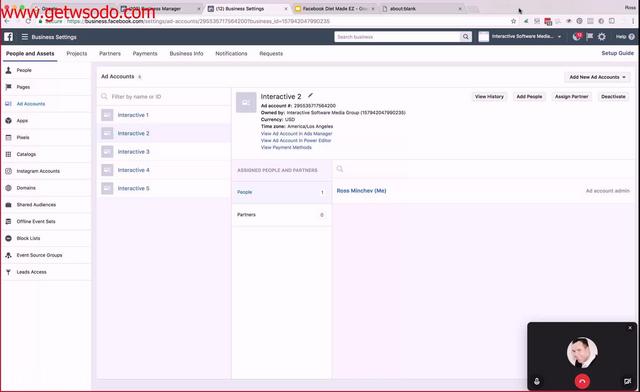Viewport: 640px width, 392px height.
Task: Click the search magnifier button in header
Action: [466, 37]
